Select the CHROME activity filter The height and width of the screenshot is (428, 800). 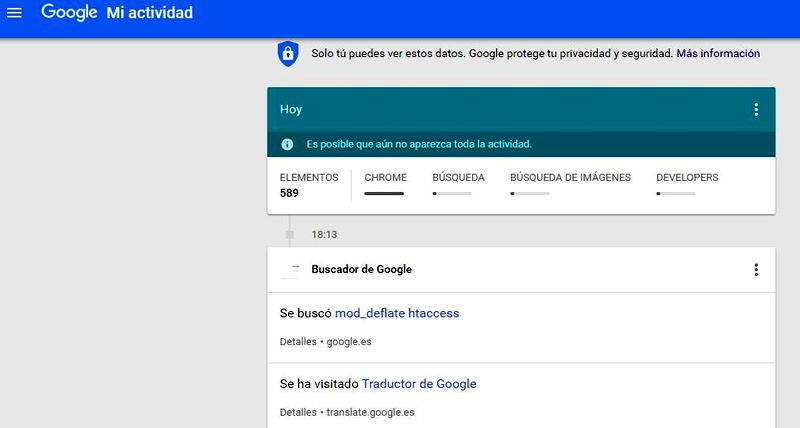385,178
